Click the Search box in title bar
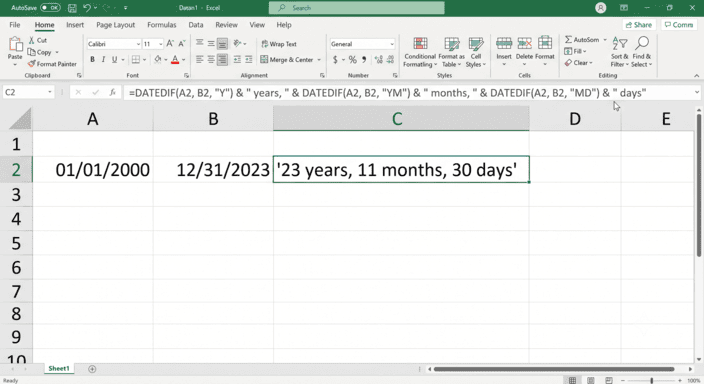Viewport: 704px width, 384px height. pos(356,8)
